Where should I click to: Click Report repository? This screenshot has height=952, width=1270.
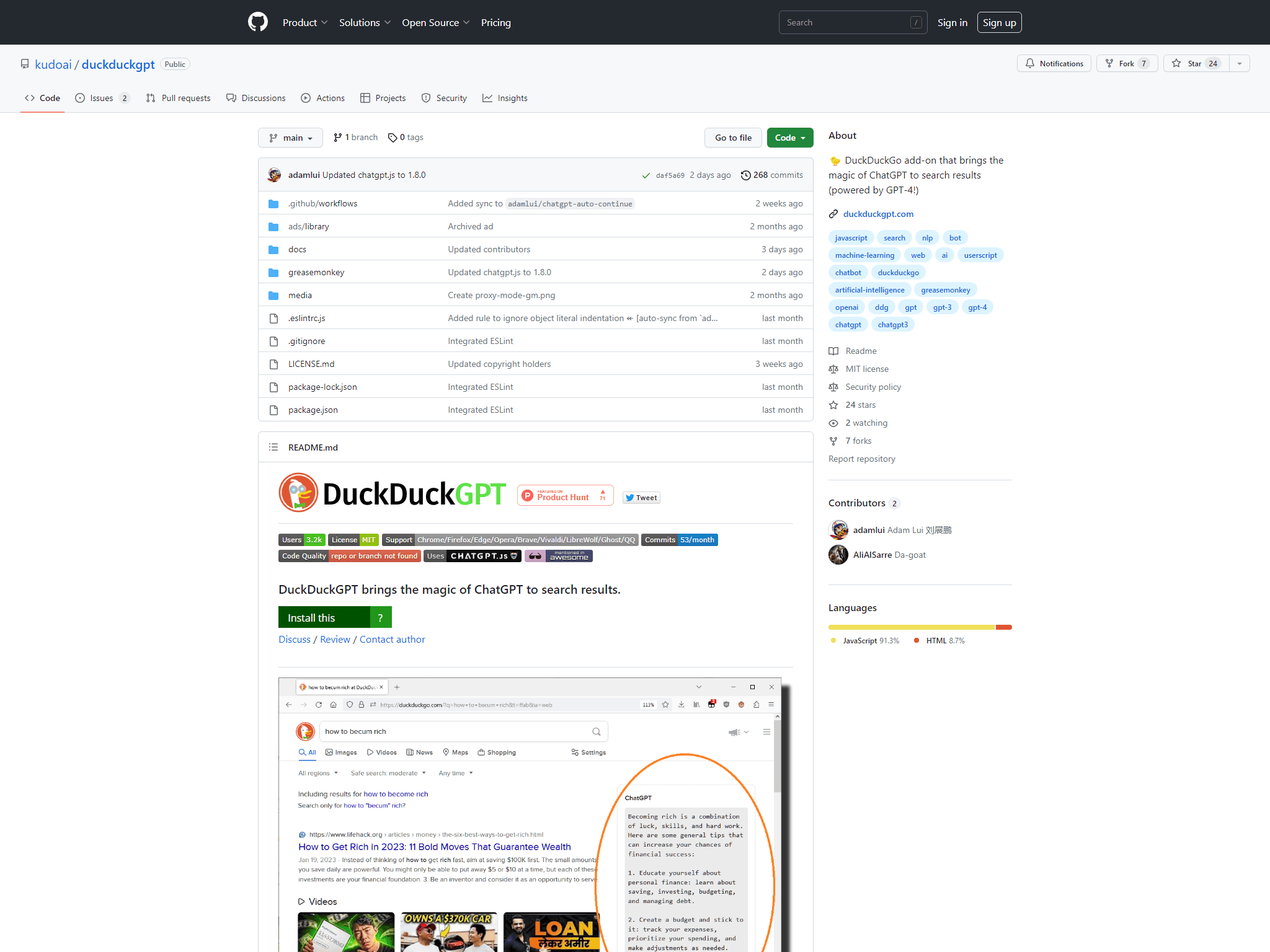click(862, 459)
